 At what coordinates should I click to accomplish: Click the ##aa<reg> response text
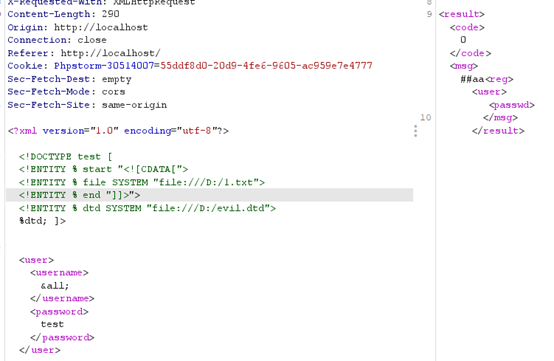click(x=487, y=79)
